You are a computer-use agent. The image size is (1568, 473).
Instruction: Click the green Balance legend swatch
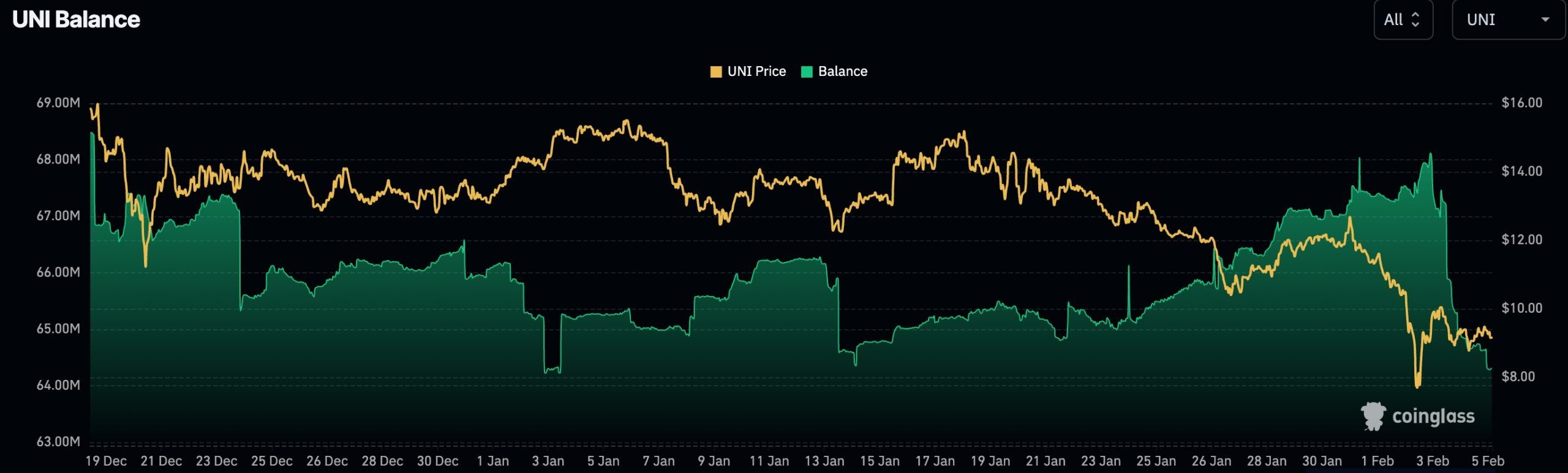click(x=807, y=72)
